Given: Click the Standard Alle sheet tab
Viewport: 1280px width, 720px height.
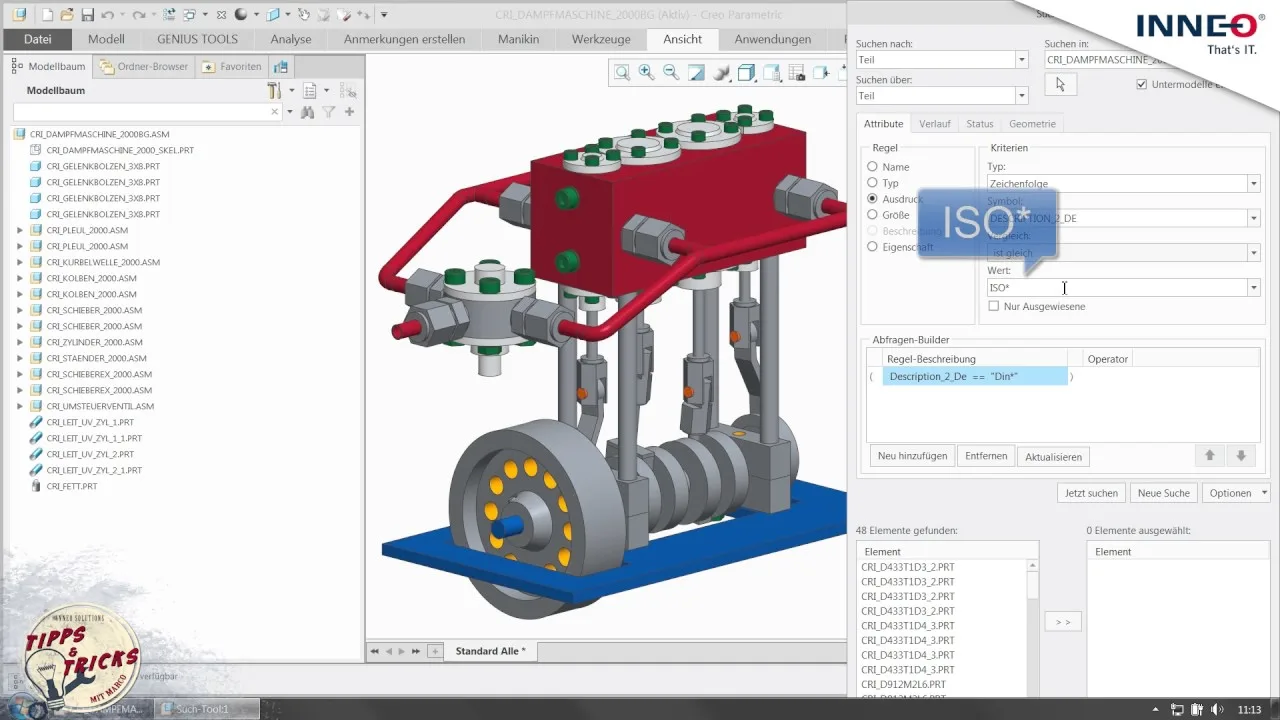Looking at the screenshot, I should [x=490, y=651].
